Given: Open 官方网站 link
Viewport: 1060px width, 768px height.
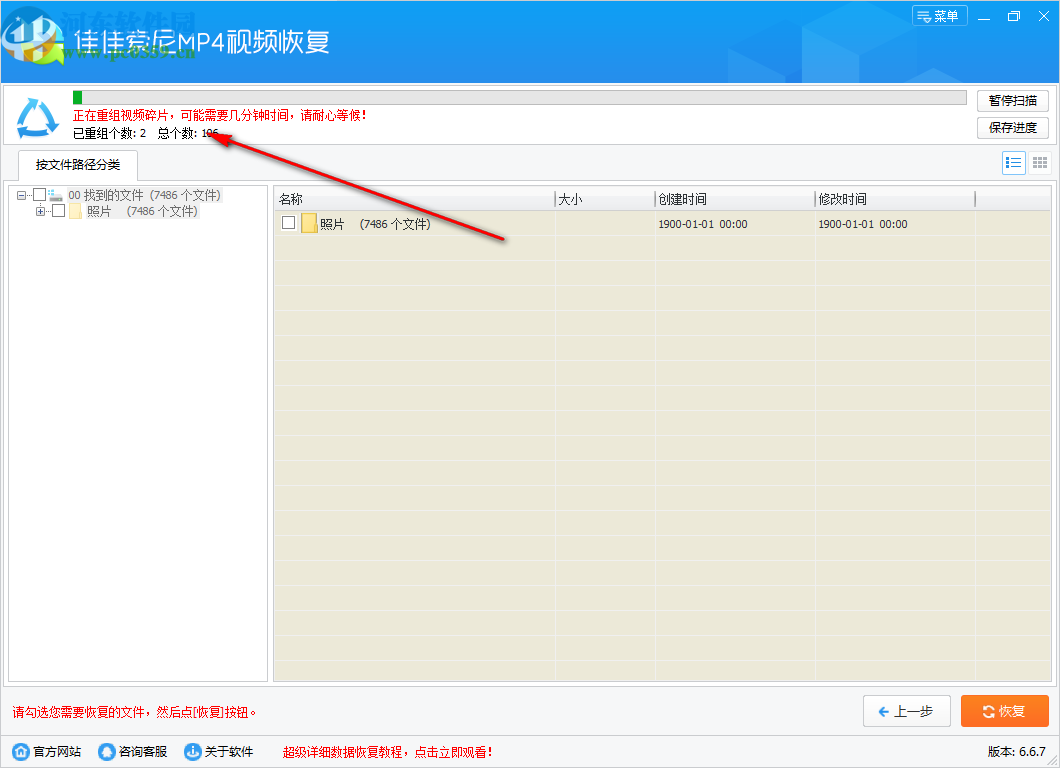Looking at the screenshot, I should pos(57,752).
